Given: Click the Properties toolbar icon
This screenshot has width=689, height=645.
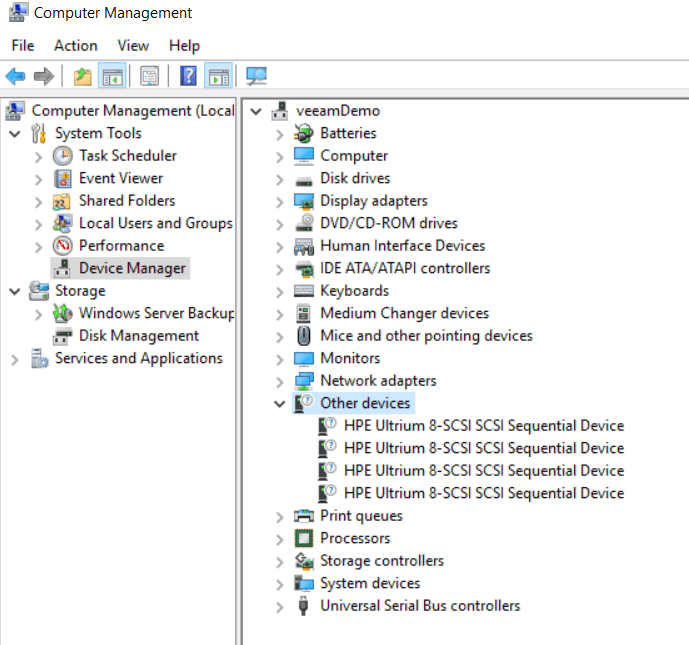Looking at the screenshot, I should click(x=150, y=76).
